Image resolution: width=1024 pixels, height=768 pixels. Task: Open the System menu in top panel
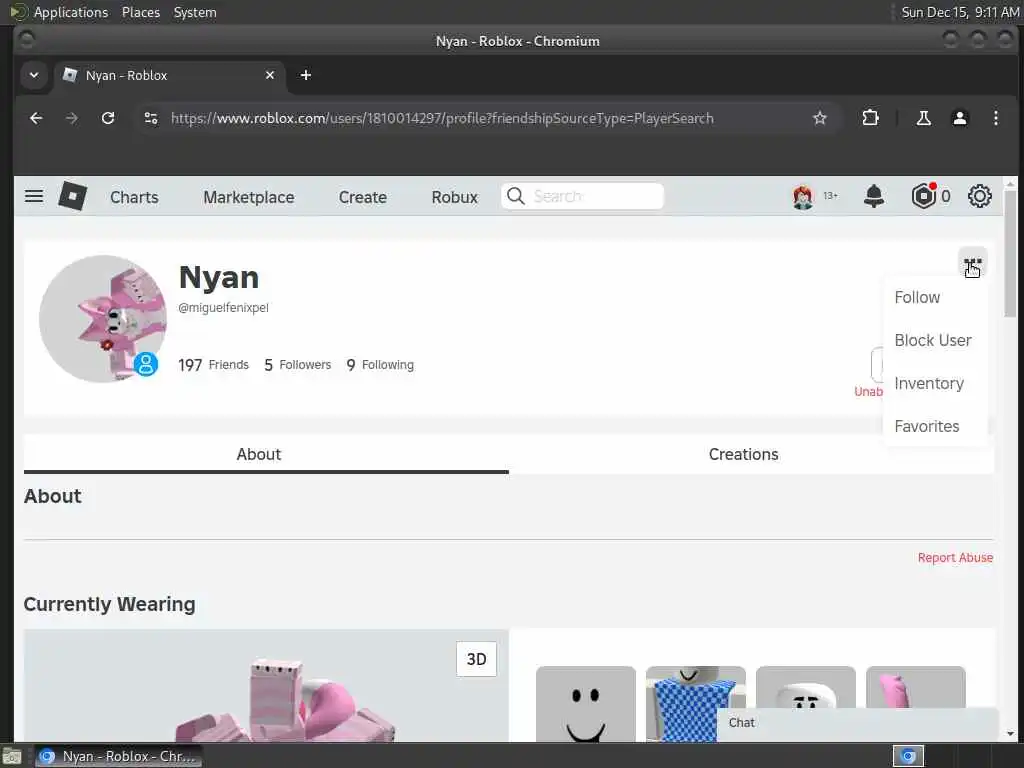(x=195, y=12)
